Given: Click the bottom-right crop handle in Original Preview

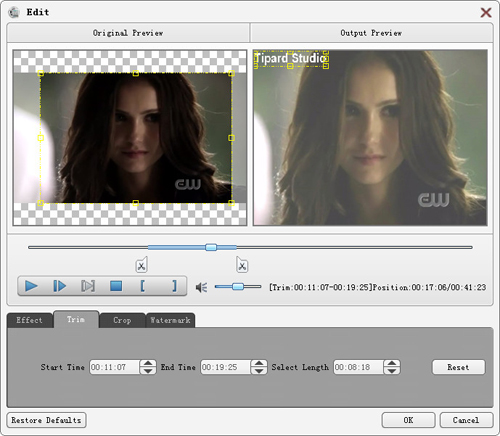Looking at the screenshot, I should pyautogui.click(x=231, y=203).
